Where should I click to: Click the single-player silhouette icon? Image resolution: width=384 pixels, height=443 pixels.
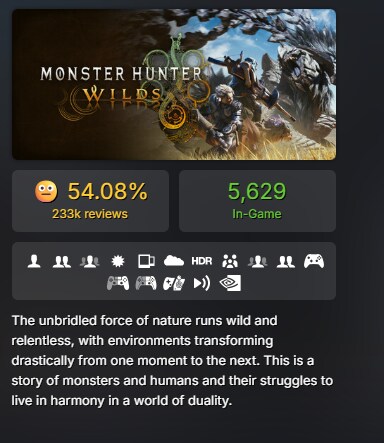34,261
